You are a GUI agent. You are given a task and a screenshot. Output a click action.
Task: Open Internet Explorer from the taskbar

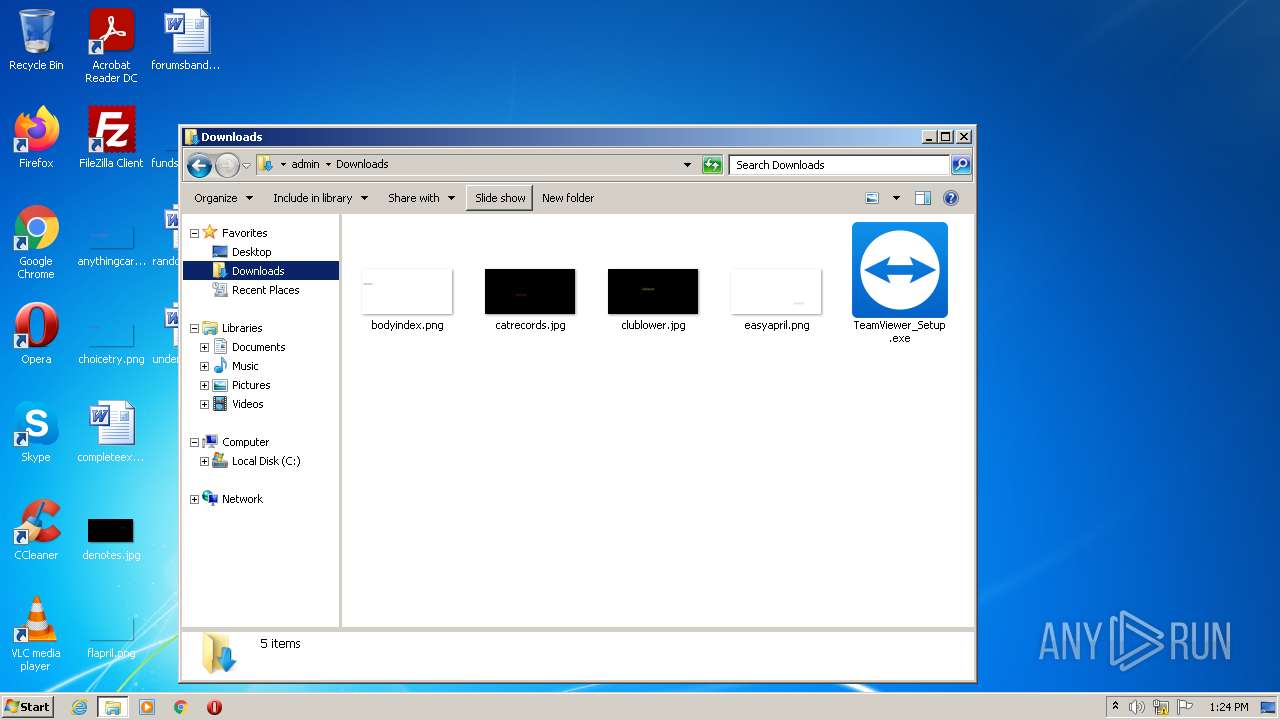79,707
